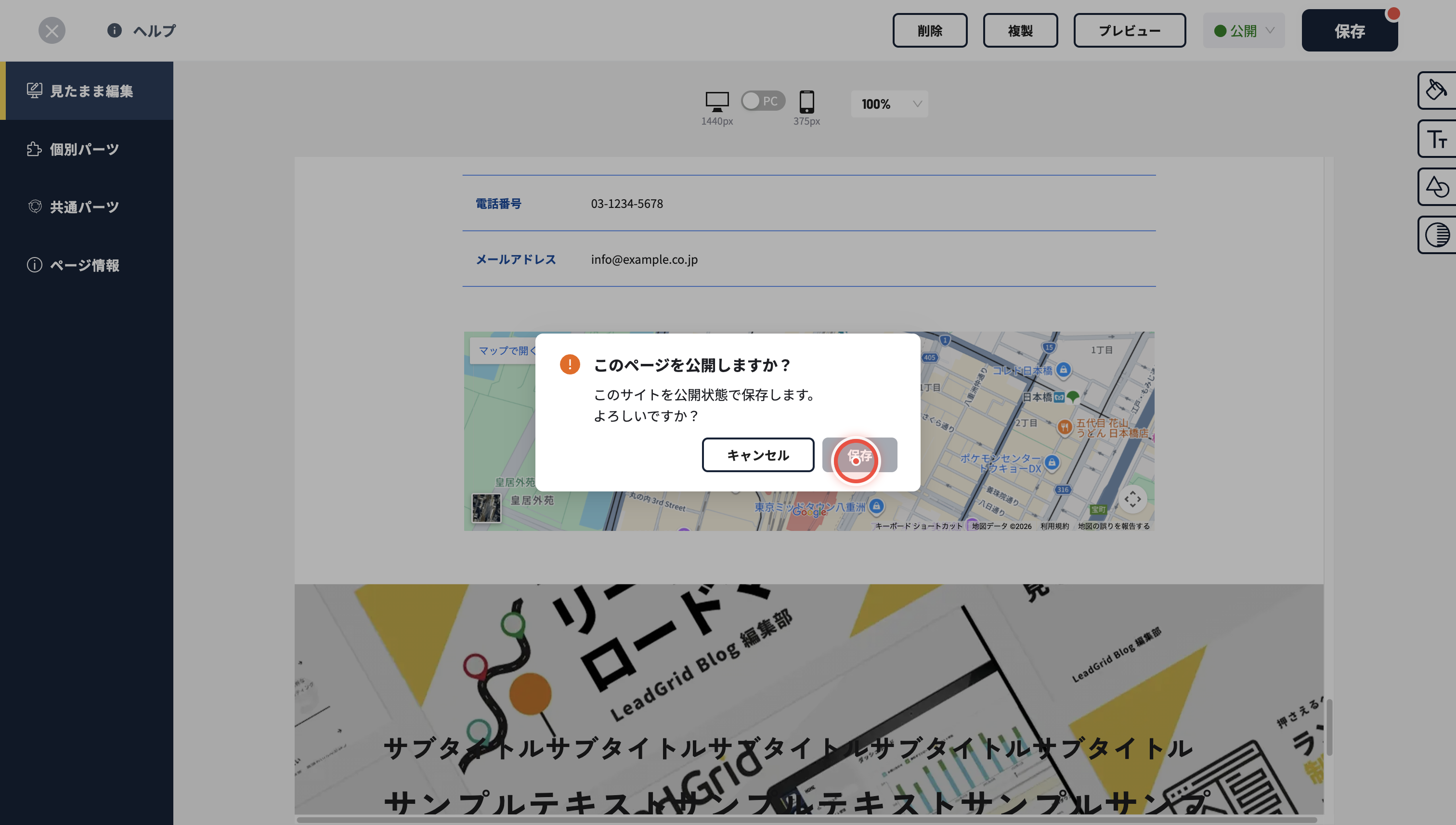Click the info@example.co.jp email text
This screenshot has width=1456, height=825.
pyautogui.click(x=644, y=259)
